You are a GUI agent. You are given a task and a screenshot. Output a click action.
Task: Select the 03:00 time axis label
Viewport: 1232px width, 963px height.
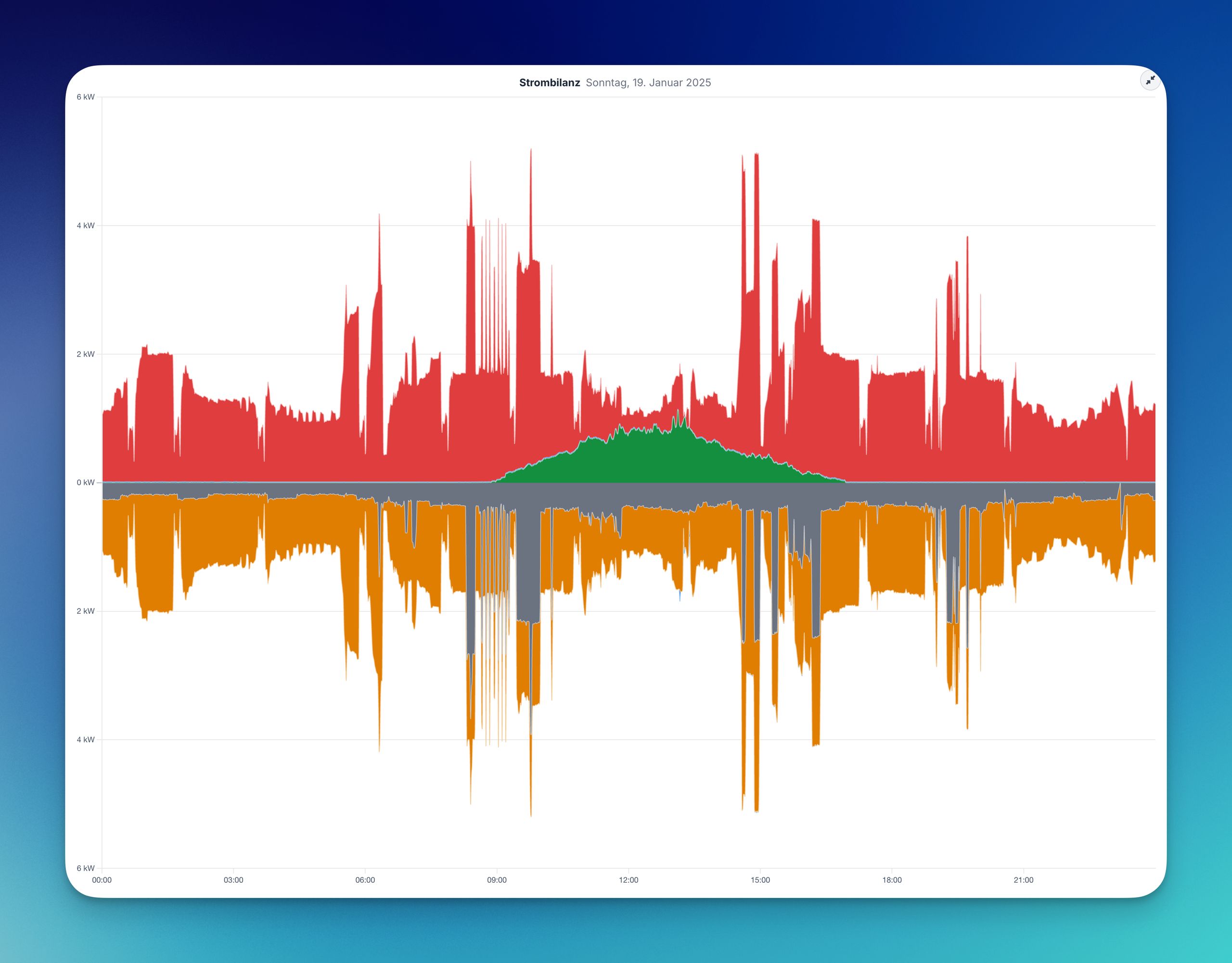[x=233, y=880]
